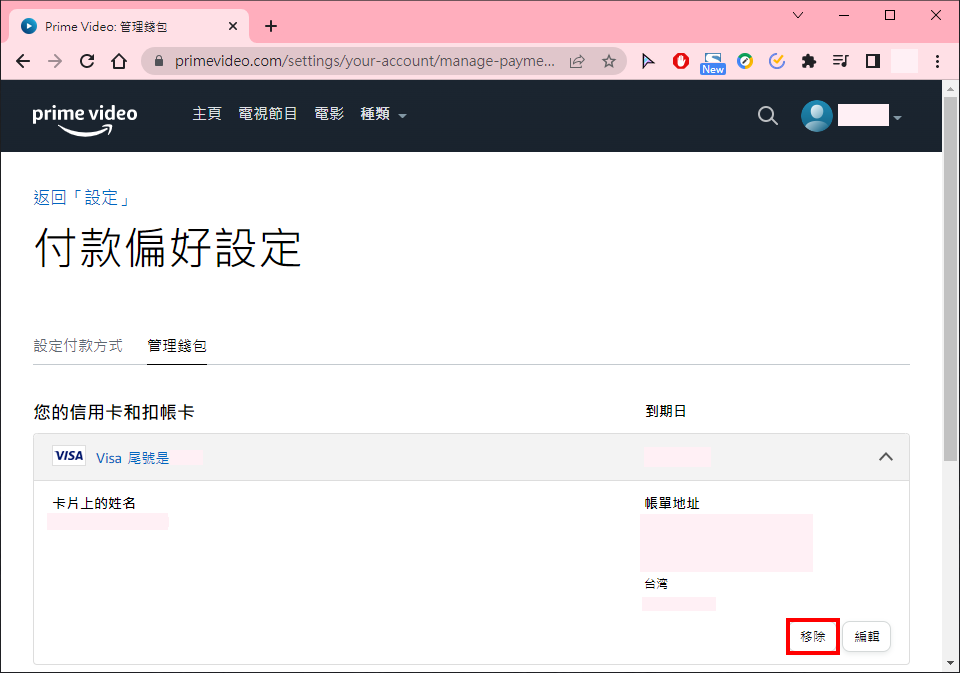Open Prime Video search
The width and height of the screenshot is (960, 673).
[768, 115]
